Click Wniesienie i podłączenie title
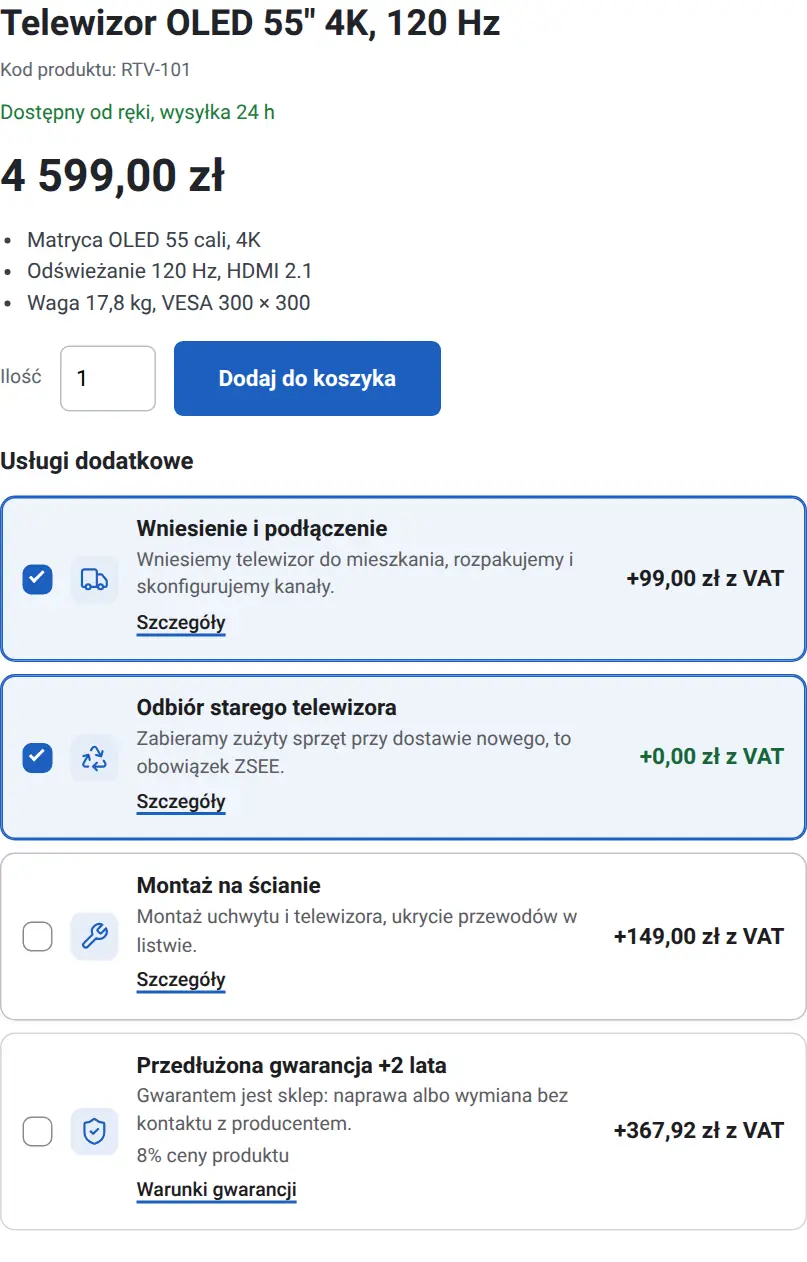Screen dimensions: 807x1262 262,528
